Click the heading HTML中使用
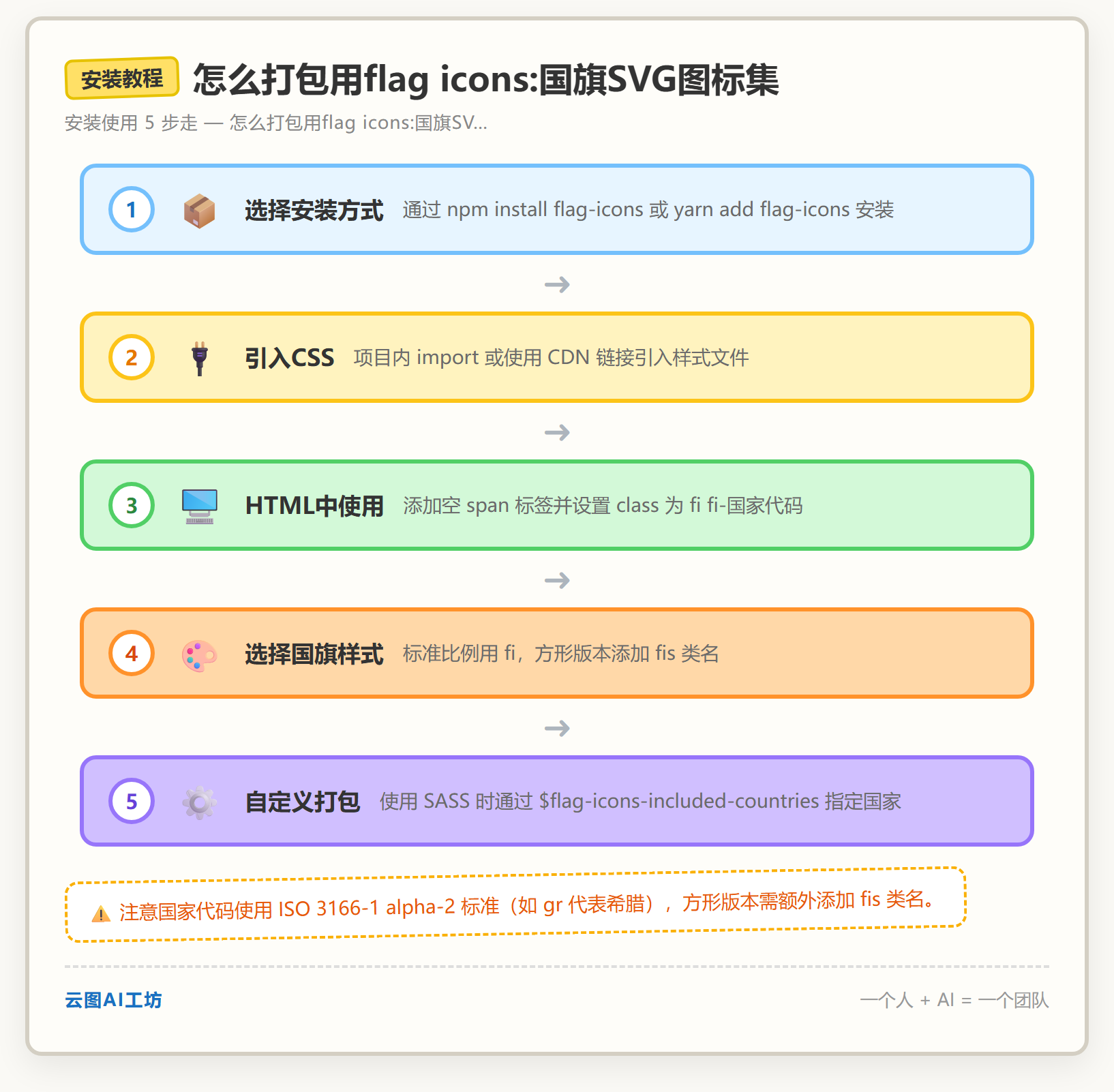Image resolution: width=1114 pixels, height=1092 pixels. pos(314,506)
